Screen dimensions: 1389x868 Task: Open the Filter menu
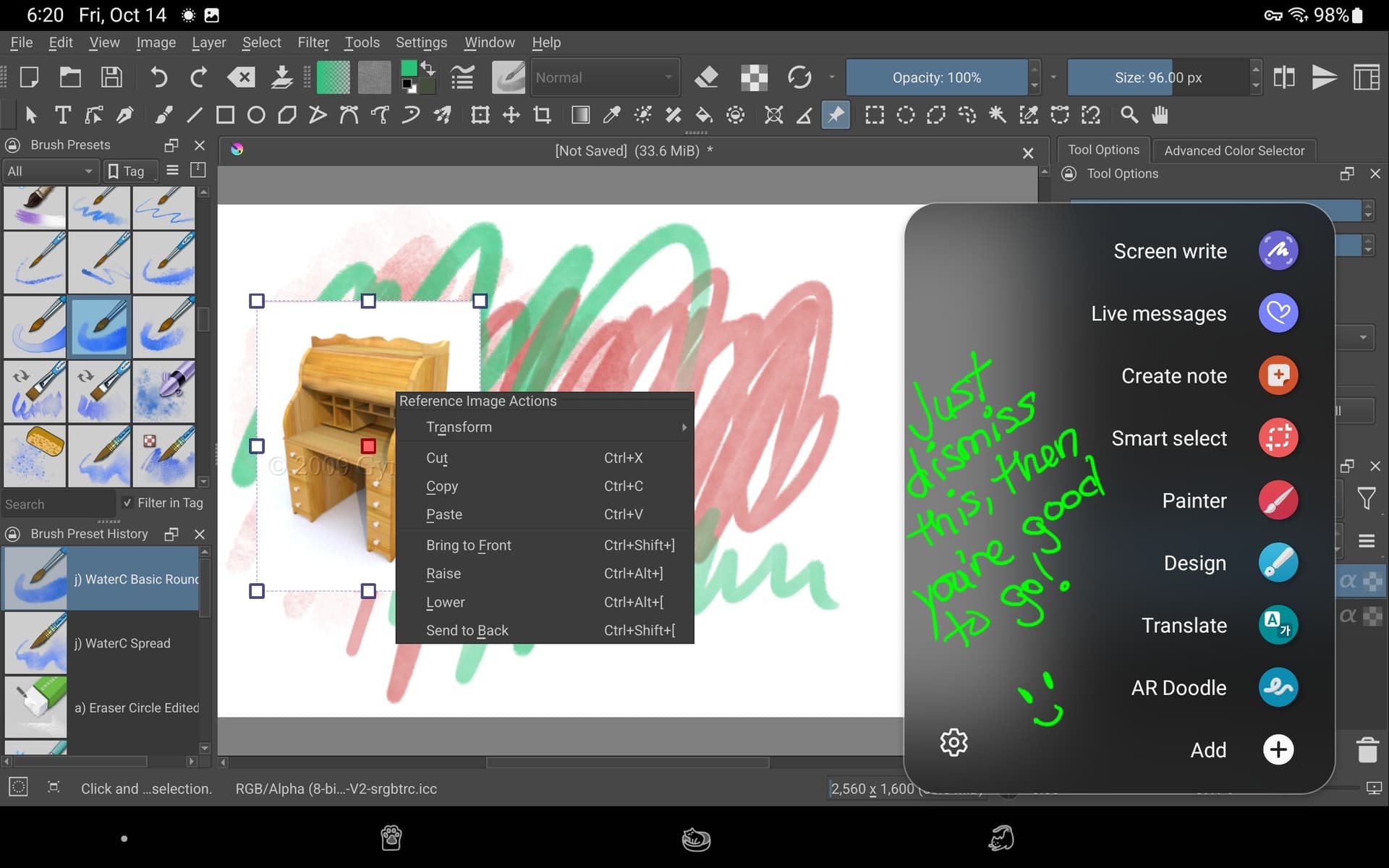313,43
